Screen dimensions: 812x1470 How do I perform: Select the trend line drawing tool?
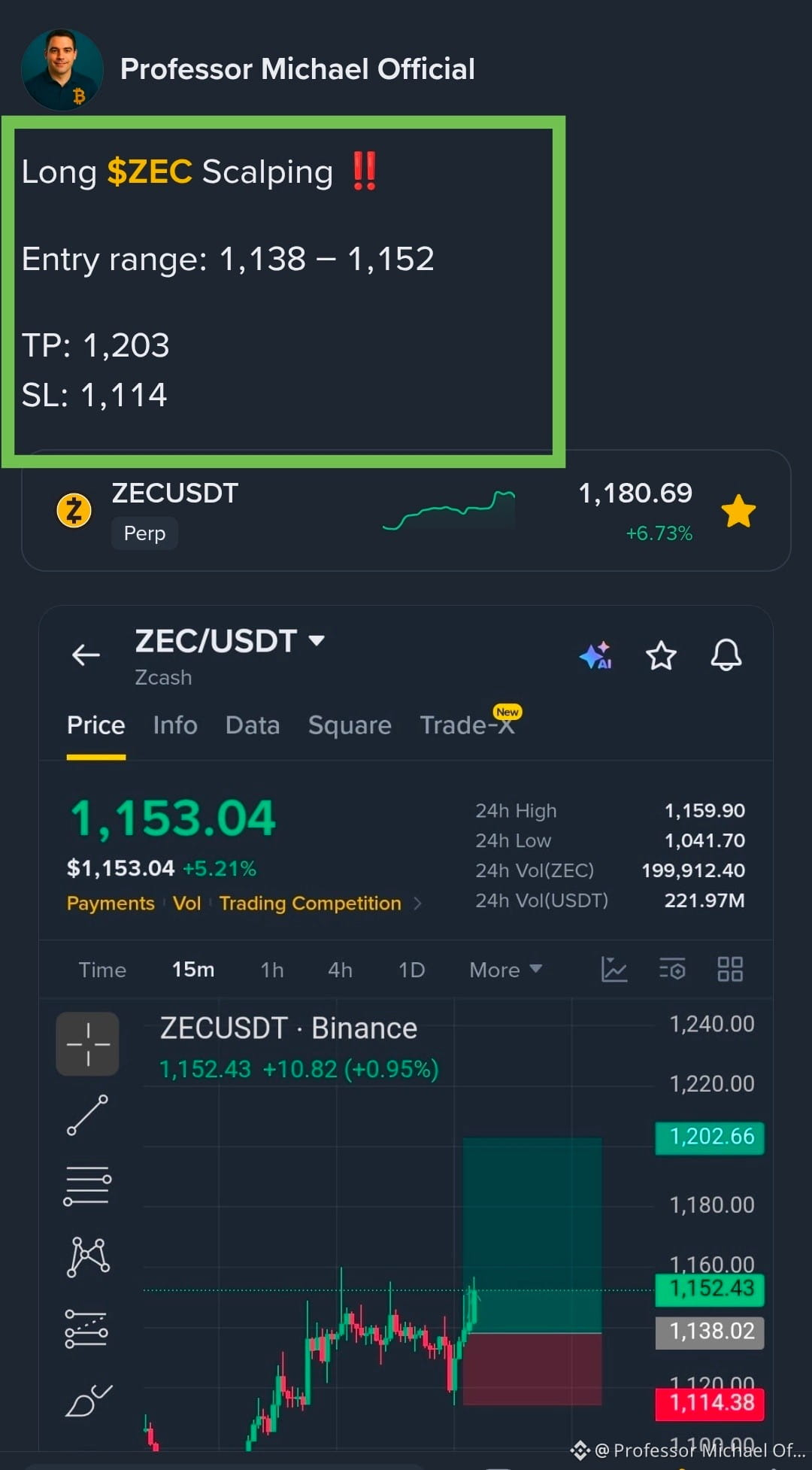pyautogui.click(x=88, y=1115)
